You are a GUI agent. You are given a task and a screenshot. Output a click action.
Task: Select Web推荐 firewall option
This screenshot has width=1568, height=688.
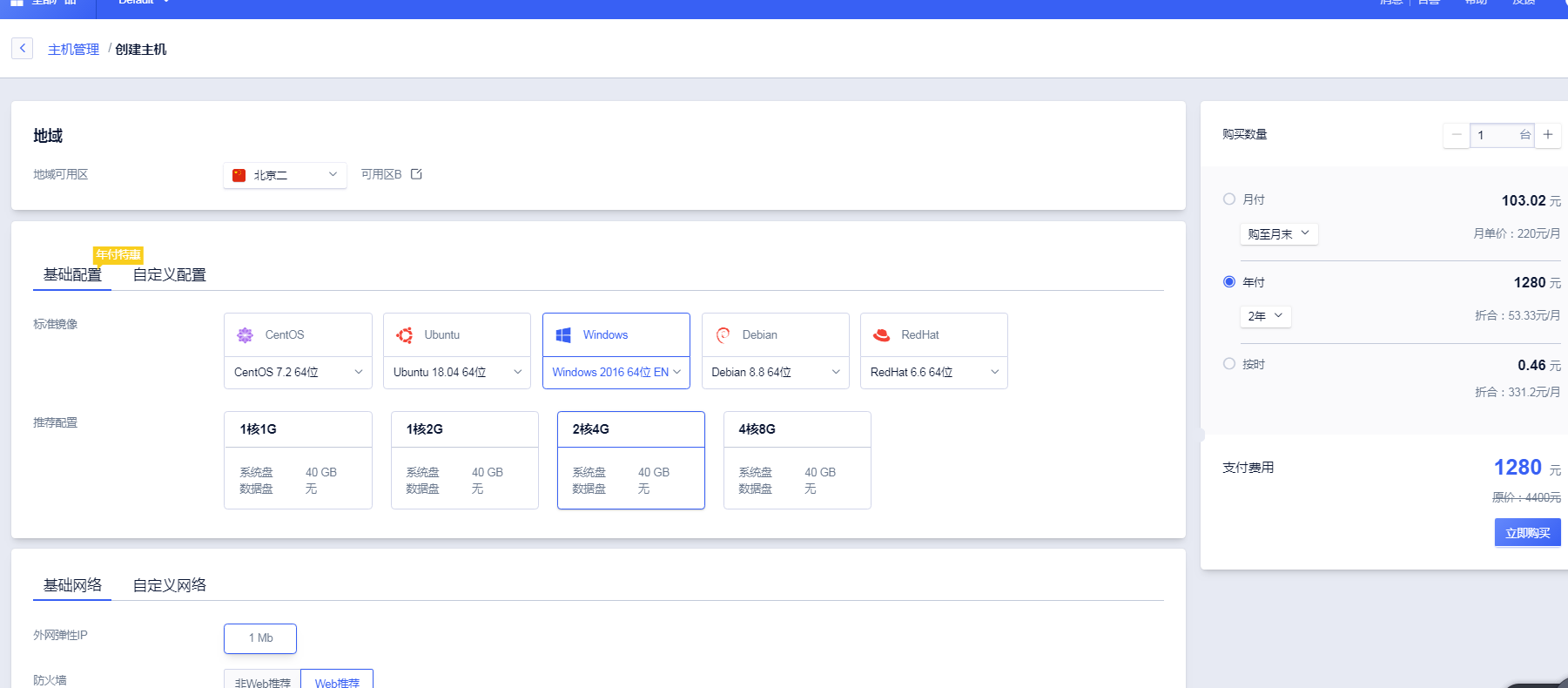point(337,679)
